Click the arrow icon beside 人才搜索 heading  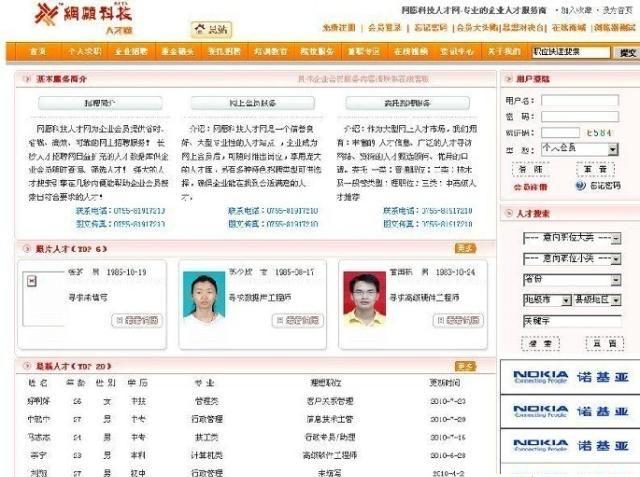coord(509,213)
